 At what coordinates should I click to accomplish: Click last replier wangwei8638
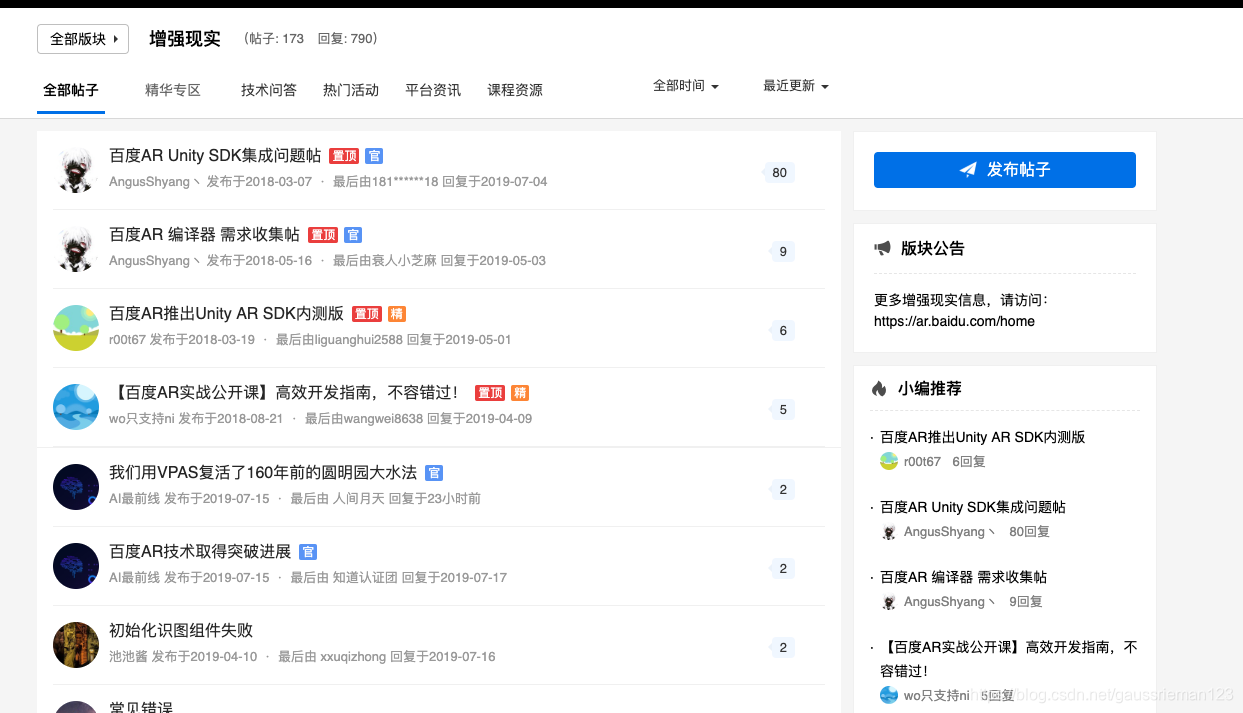pyautogui.click(x=383, y=419)
